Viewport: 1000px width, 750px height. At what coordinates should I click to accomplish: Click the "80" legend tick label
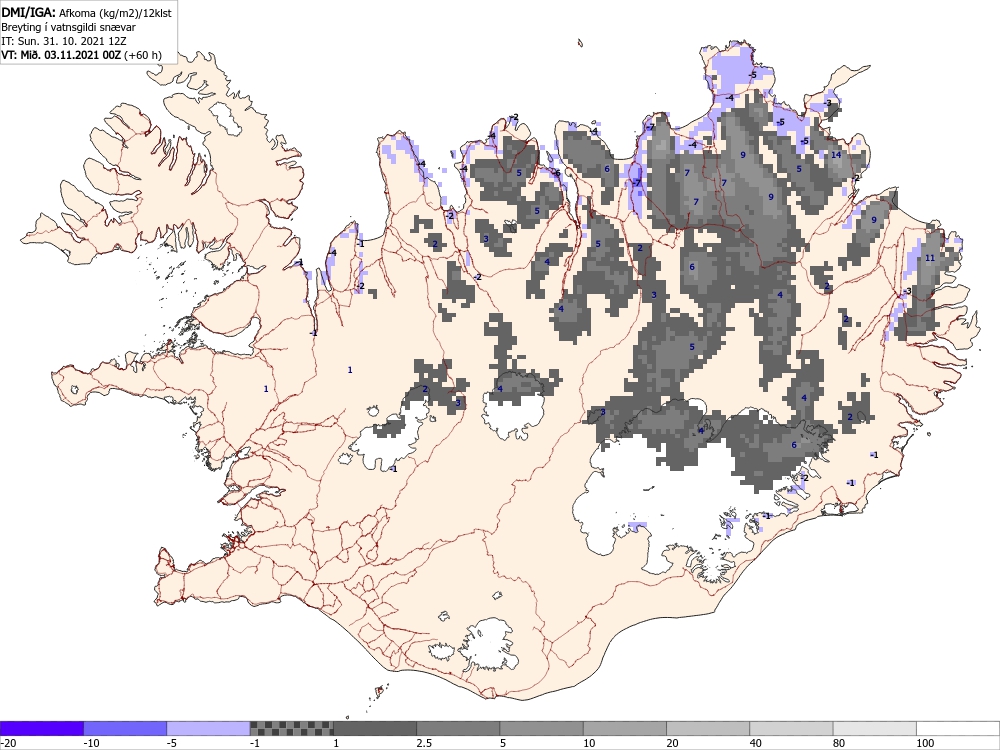(x=839, y=743)
